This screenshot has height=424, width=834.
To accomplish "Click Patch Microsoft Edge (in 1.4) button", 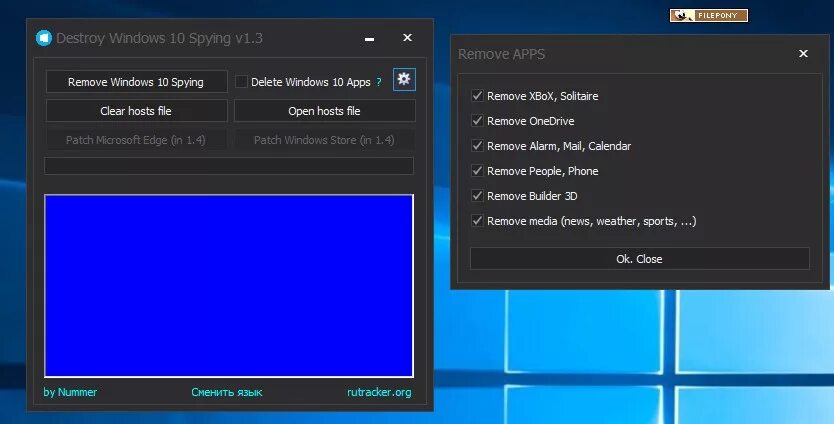I will [x=136, y=140].
